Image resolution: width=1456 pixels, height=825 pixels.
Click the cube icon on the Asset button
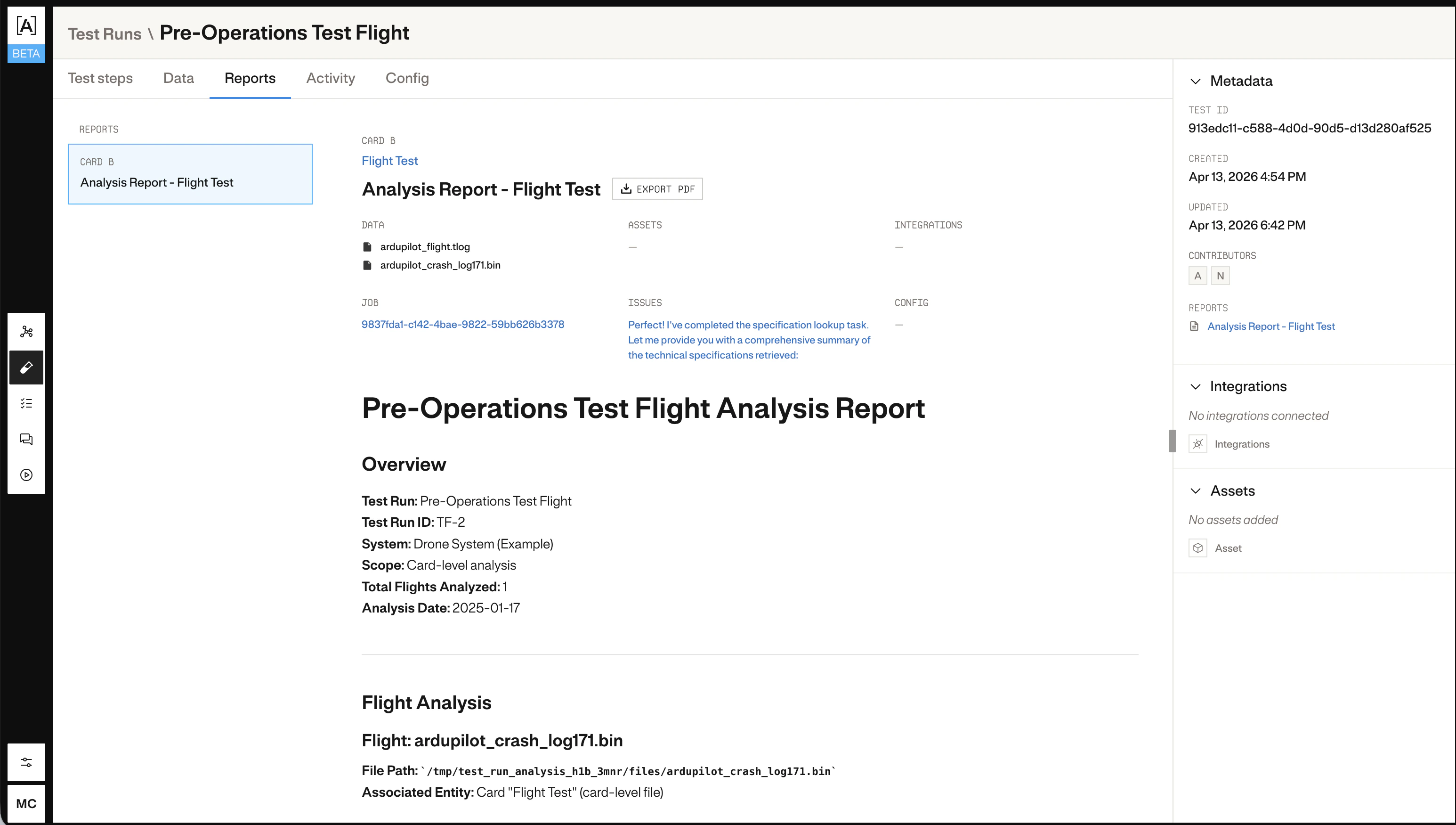coord(1198,548)
